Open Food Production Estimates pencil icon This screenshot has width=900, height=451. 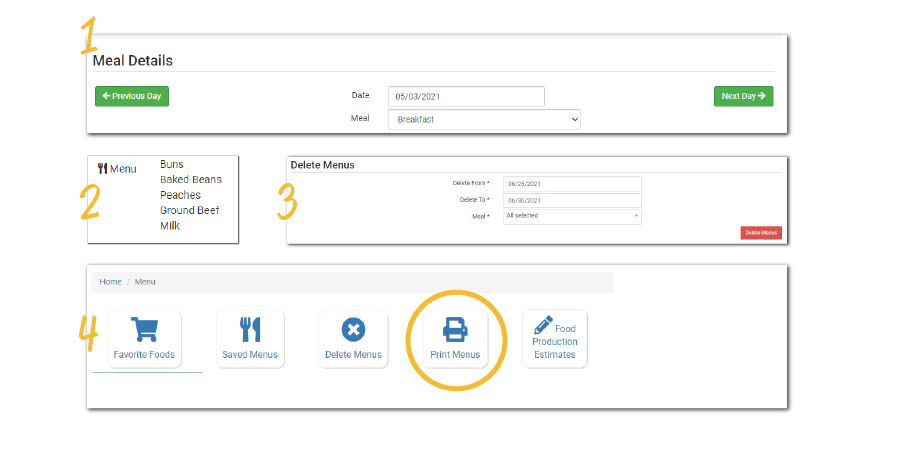tap(543, 325)
